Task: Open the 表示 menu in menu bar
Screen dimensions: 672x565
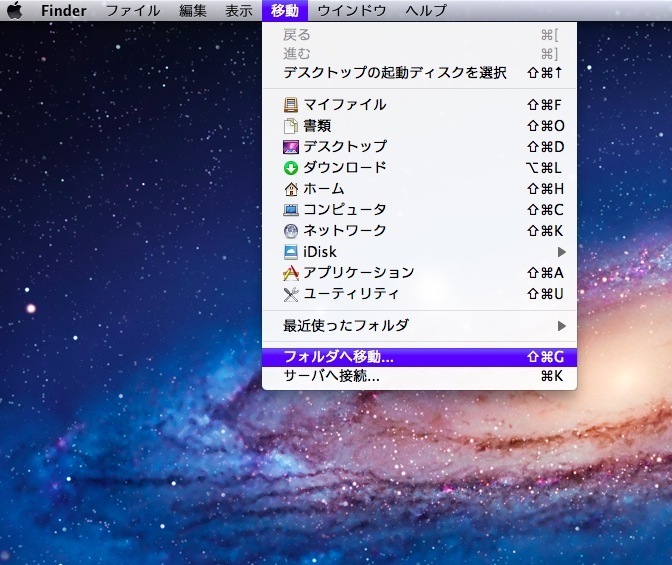Action: (238, 11)
